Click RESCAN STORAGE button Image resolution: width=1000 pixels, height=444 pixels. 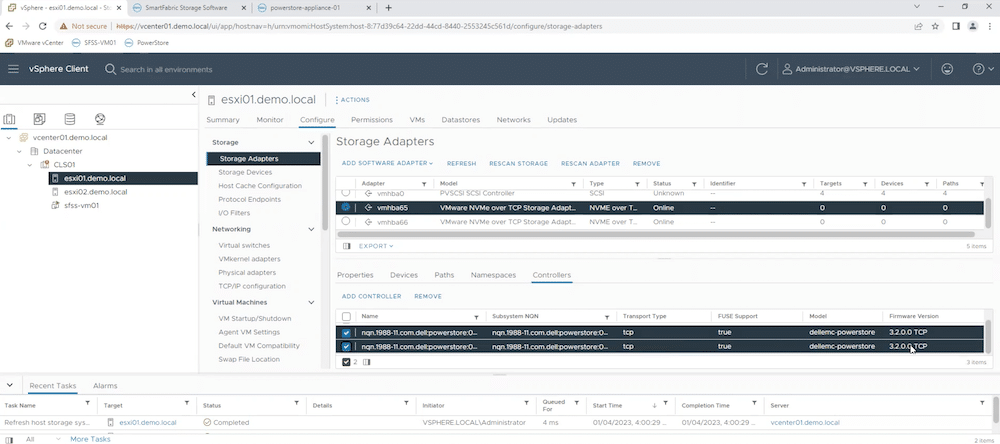coord(518,163)
